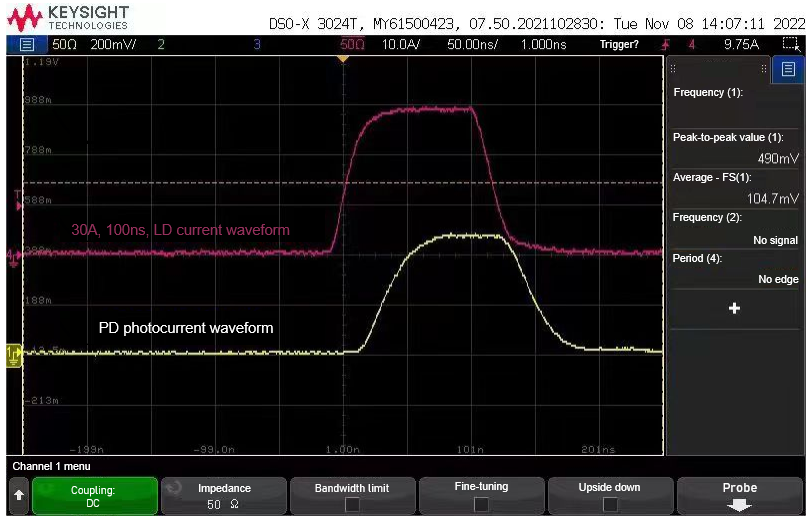Select the yellow channel 1 ground marker
The height and width of the screenshot is (519, 809).
[13, 352]
